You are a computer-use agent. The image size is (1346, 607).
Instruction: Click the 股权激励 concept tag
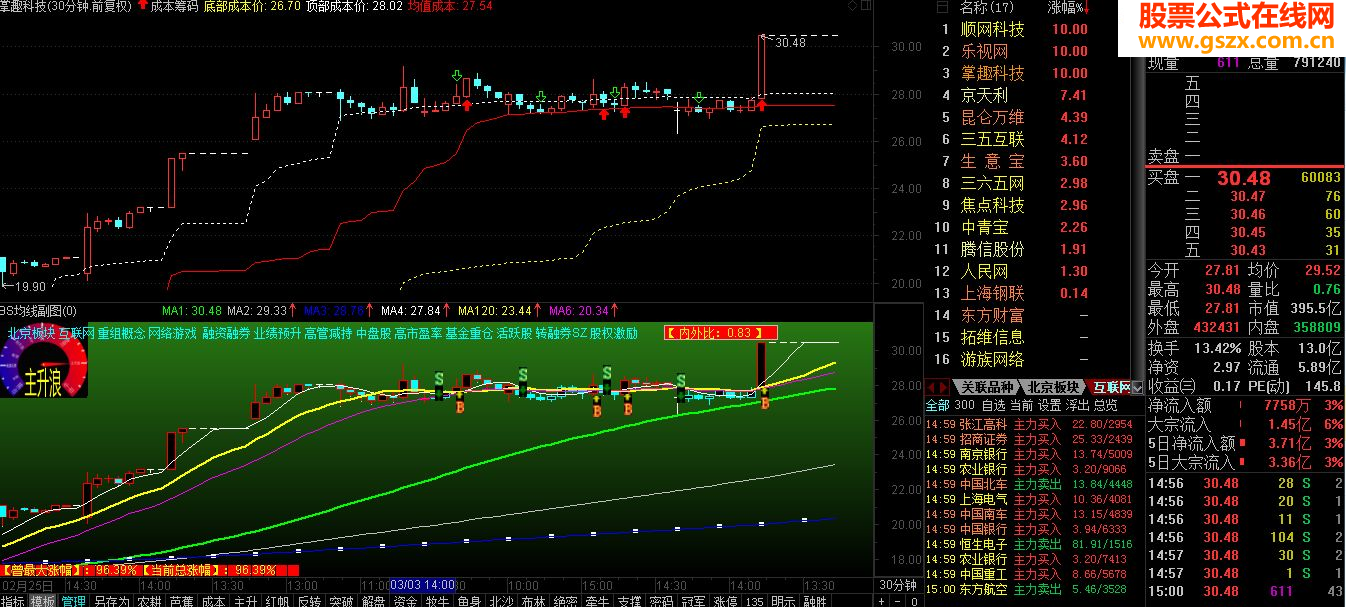(614, 333)
